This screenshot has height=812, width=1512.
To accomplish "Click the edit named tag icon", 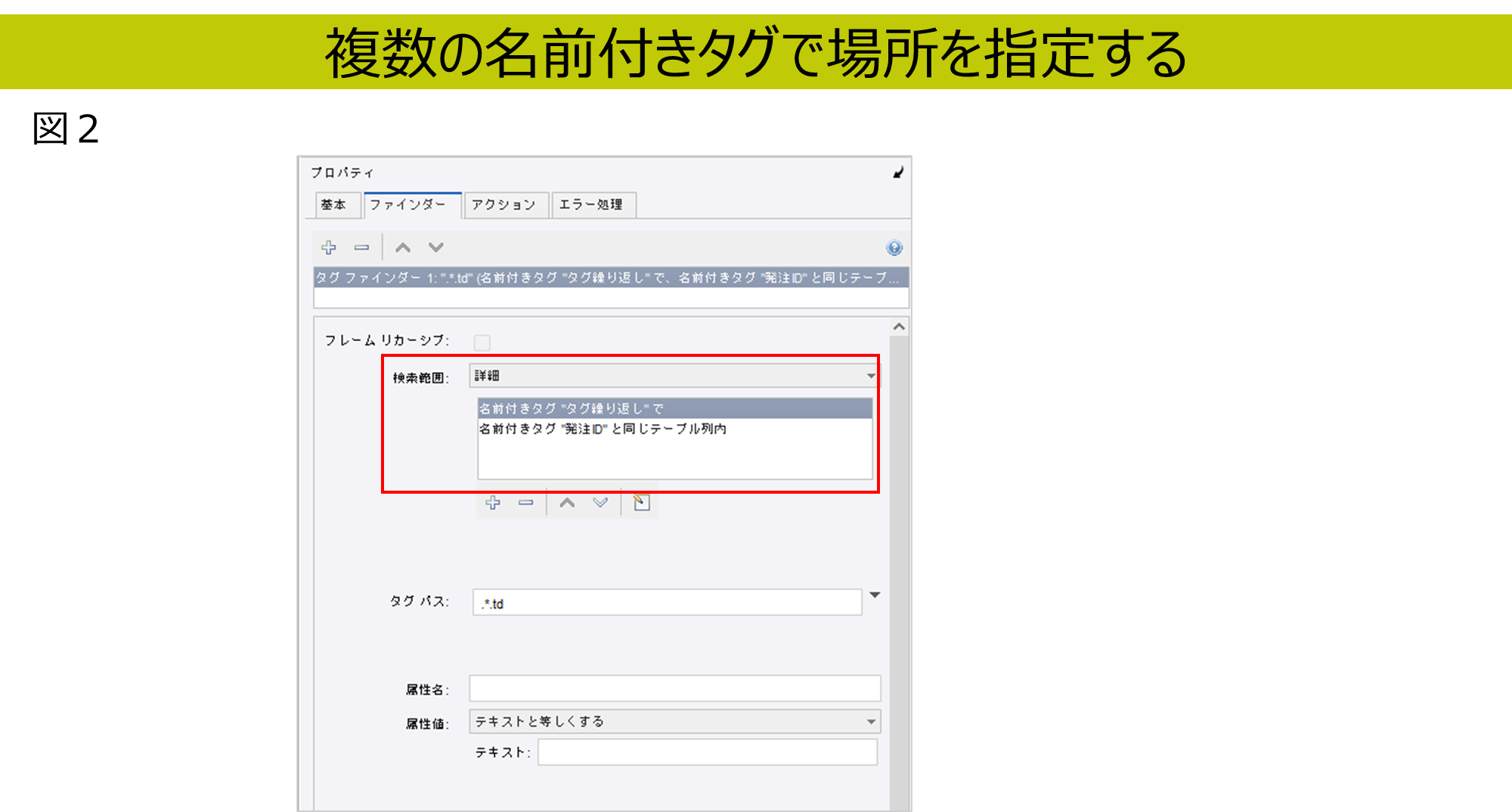I will pos(641,503).
